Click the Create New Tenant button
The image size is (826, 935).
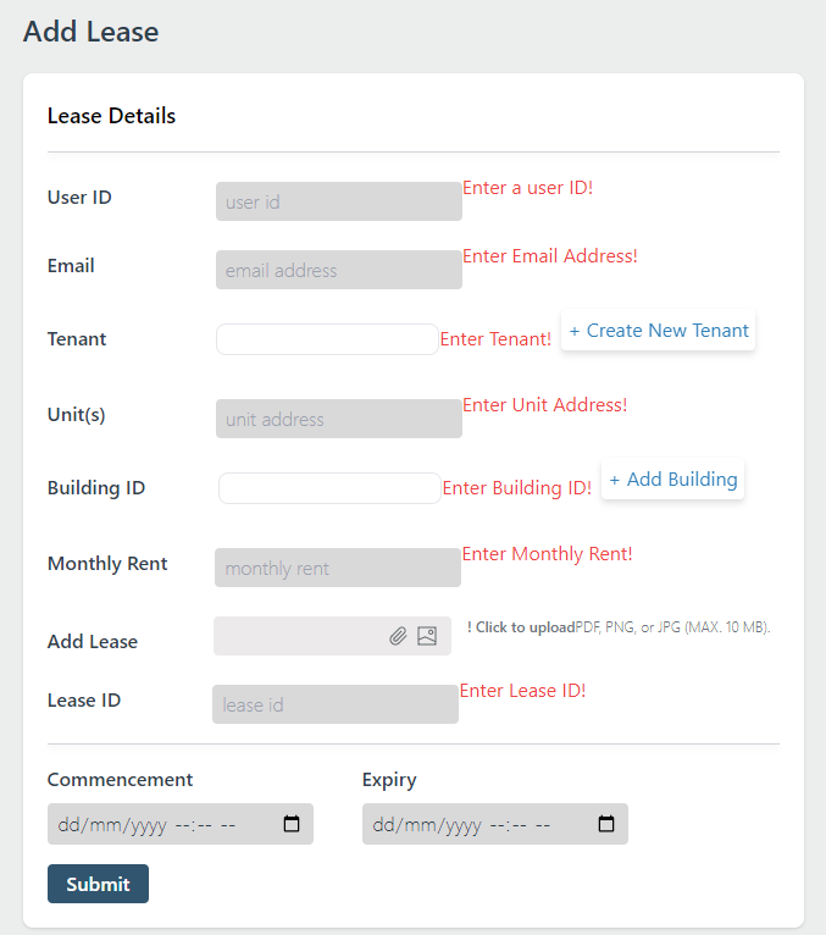click(x=657, y=330)
